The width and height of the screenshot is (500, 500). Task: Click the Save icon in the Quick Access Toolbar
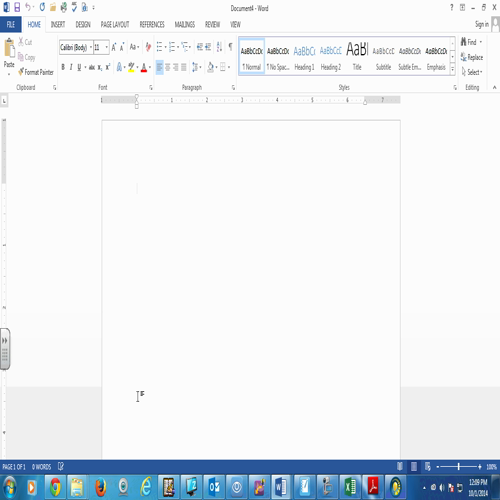(17, 7)
